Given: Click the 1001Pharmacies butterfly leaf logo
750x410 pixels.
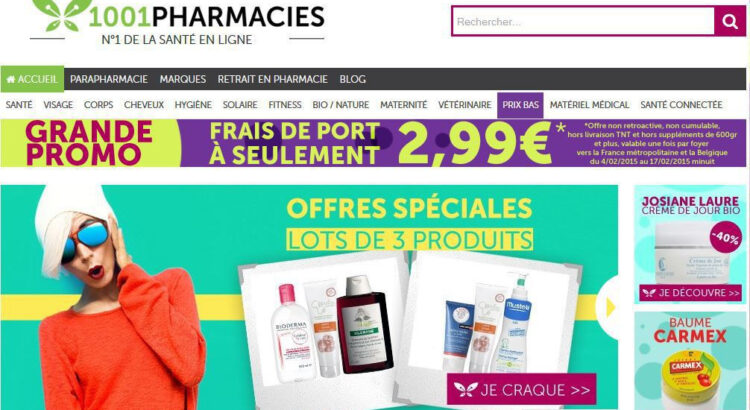Looking at the screenshot, I should 63,14.
